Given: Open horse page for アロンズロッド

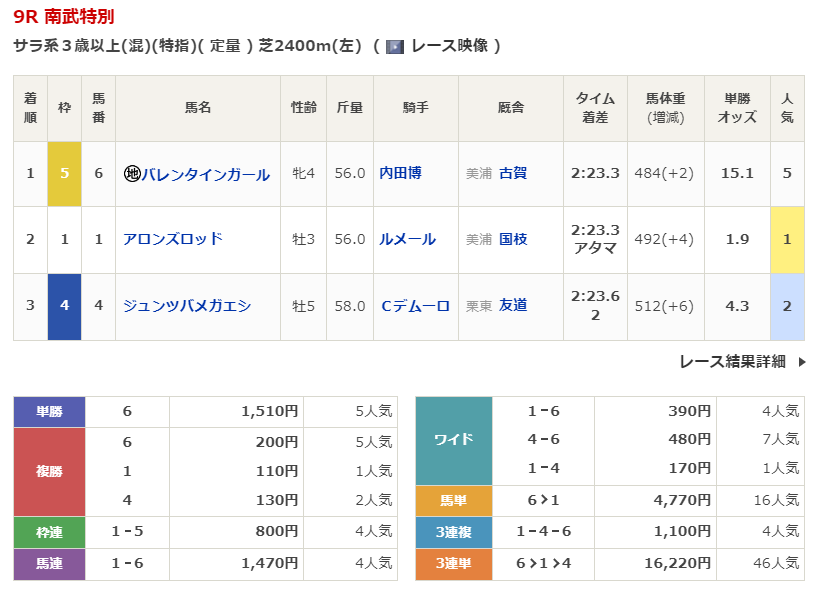Looking at the screenshot, I should [172, 239].
